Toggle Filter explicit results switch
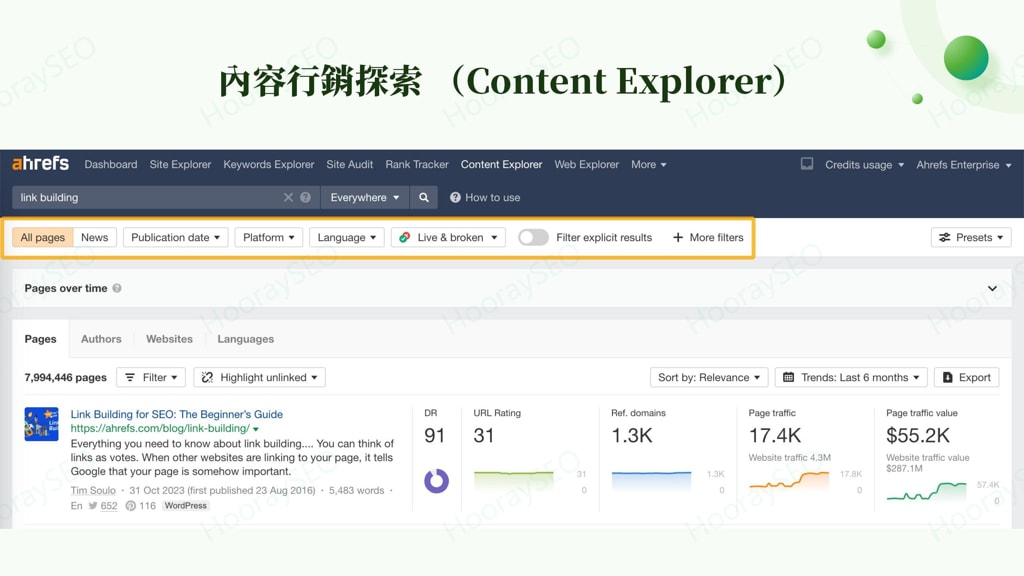 533,237
